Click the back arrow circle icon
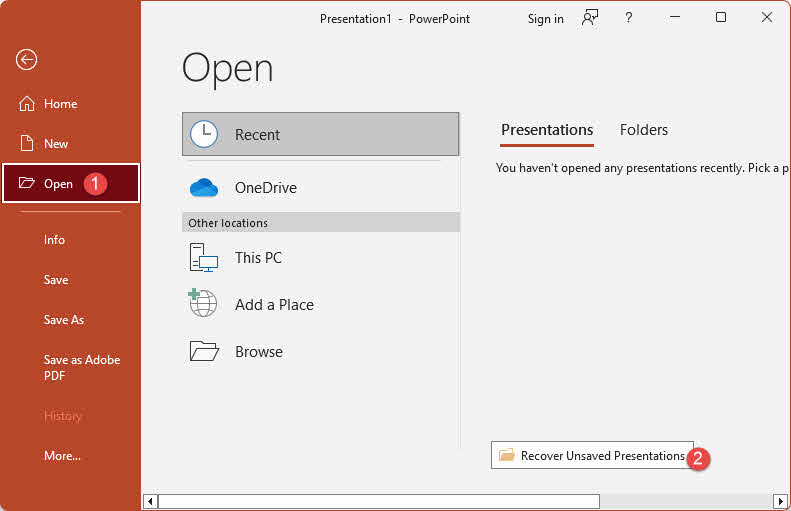This screenshot has width=791, height=511. pos(26,60)
